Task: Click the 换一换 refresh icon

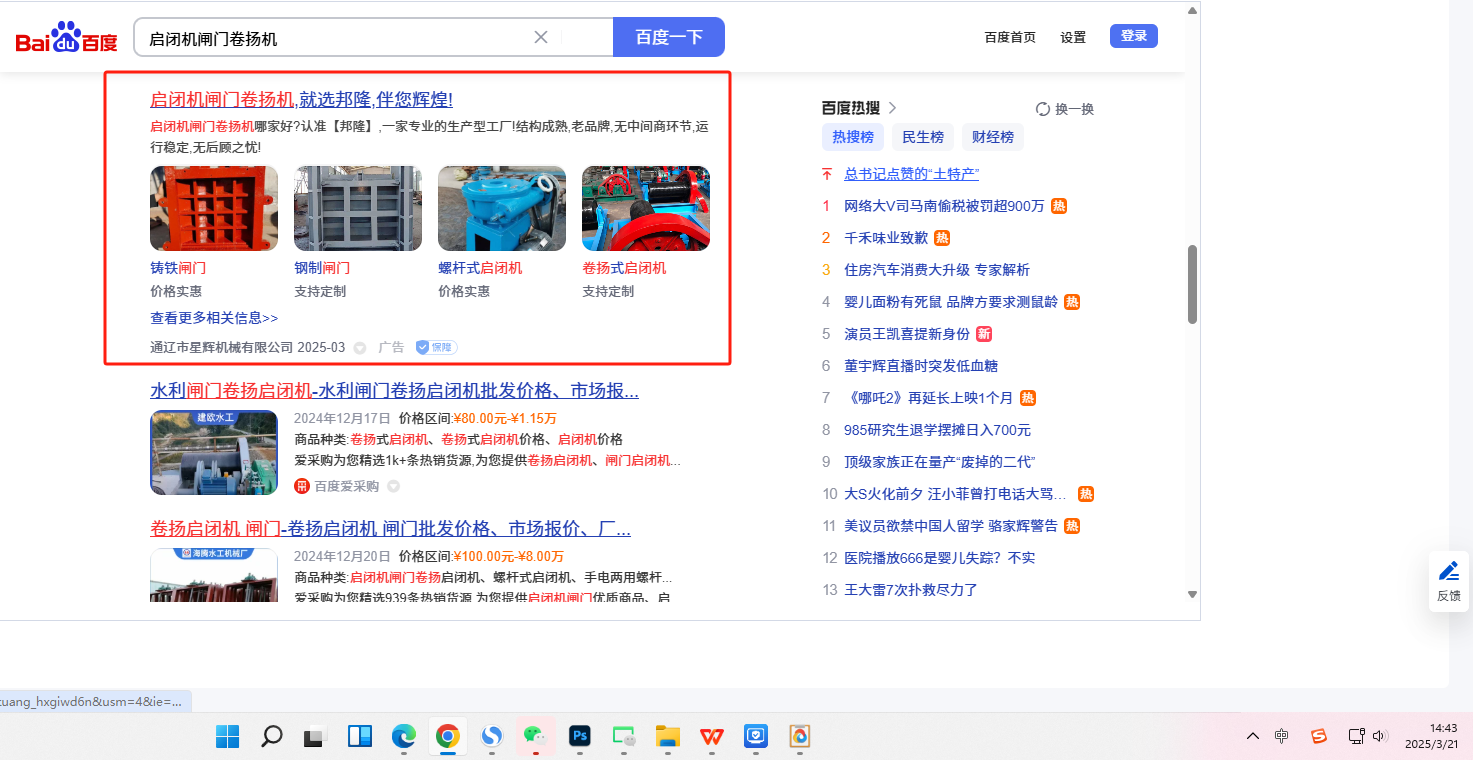Action: point(1043,109)
